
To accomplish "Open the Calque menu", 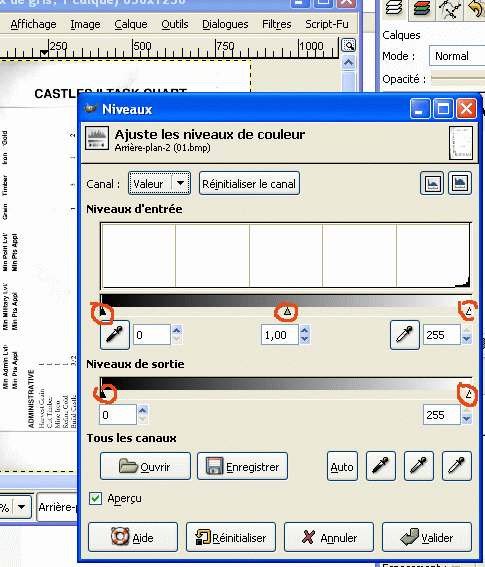I will [x=131, y=24].
